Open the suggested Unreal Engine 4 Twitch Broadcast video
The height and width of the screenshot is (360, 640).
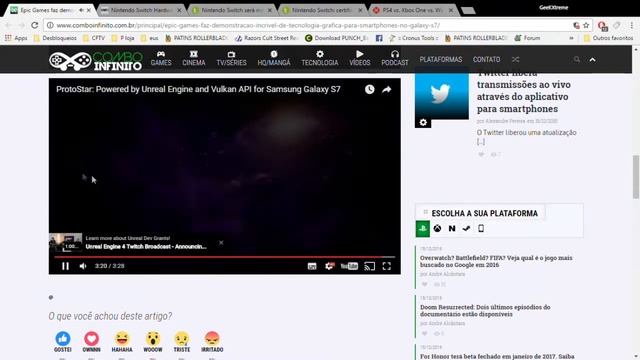coord(146,247)
